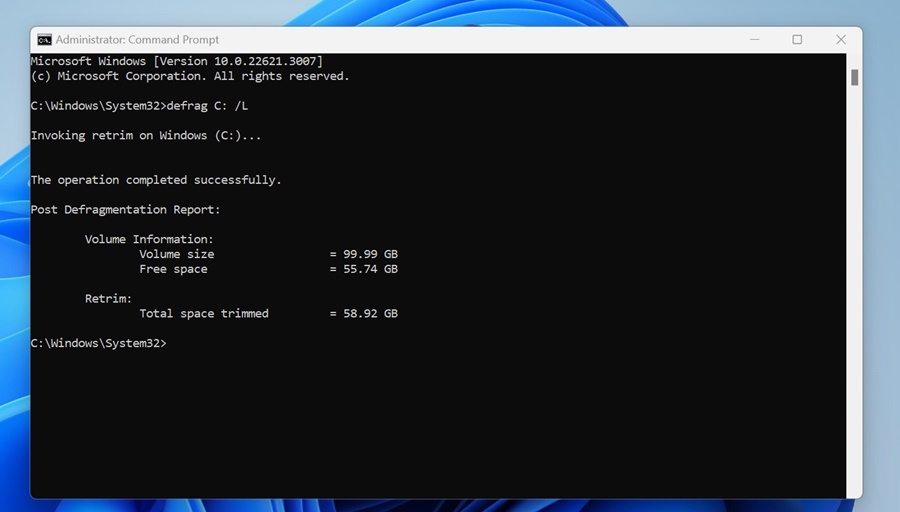
Task: Minimize the Command Prompt window
Action: [x=752, y=40]
